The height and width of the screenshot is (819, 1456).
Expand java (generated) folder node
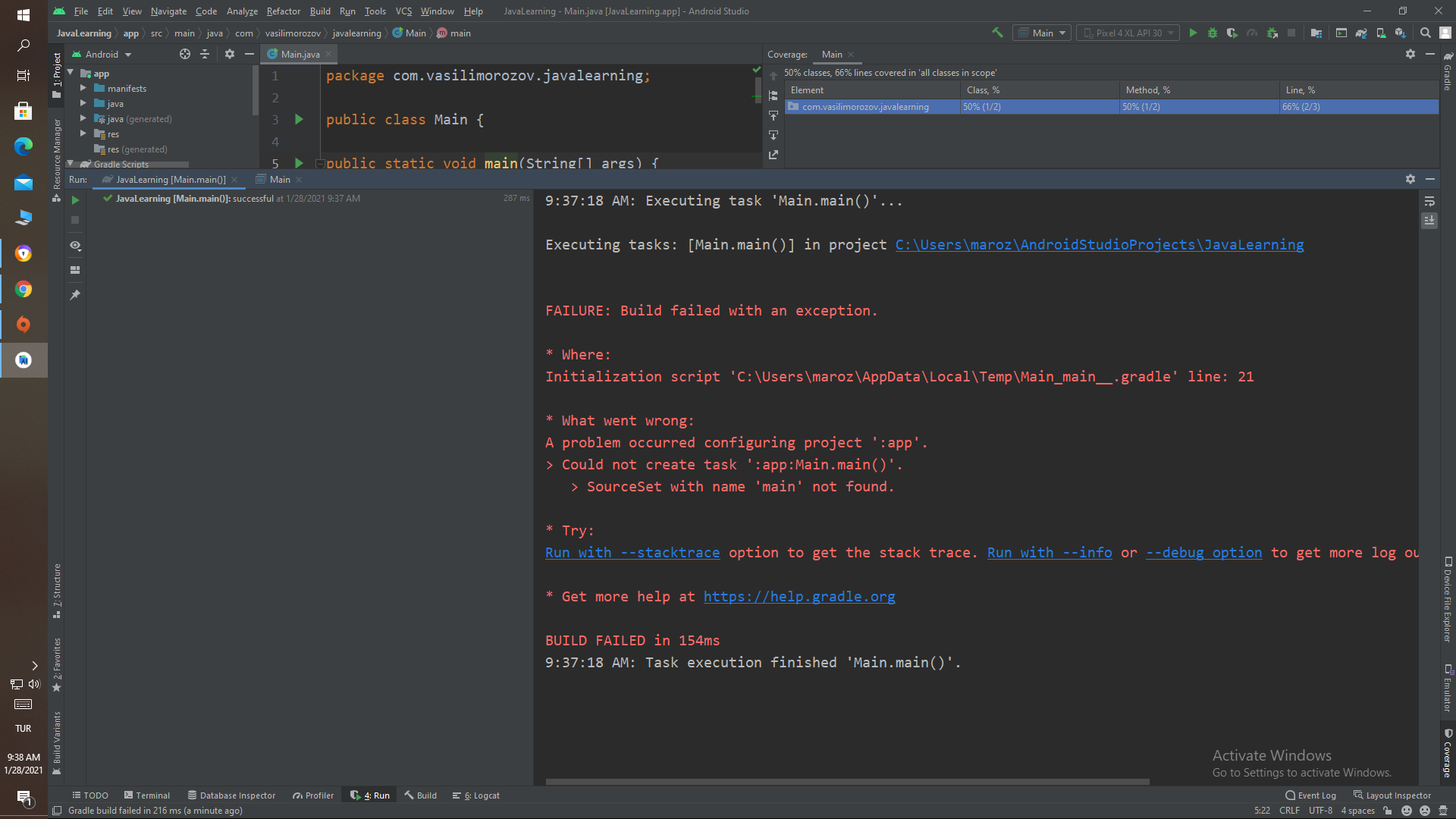[83, 118]
